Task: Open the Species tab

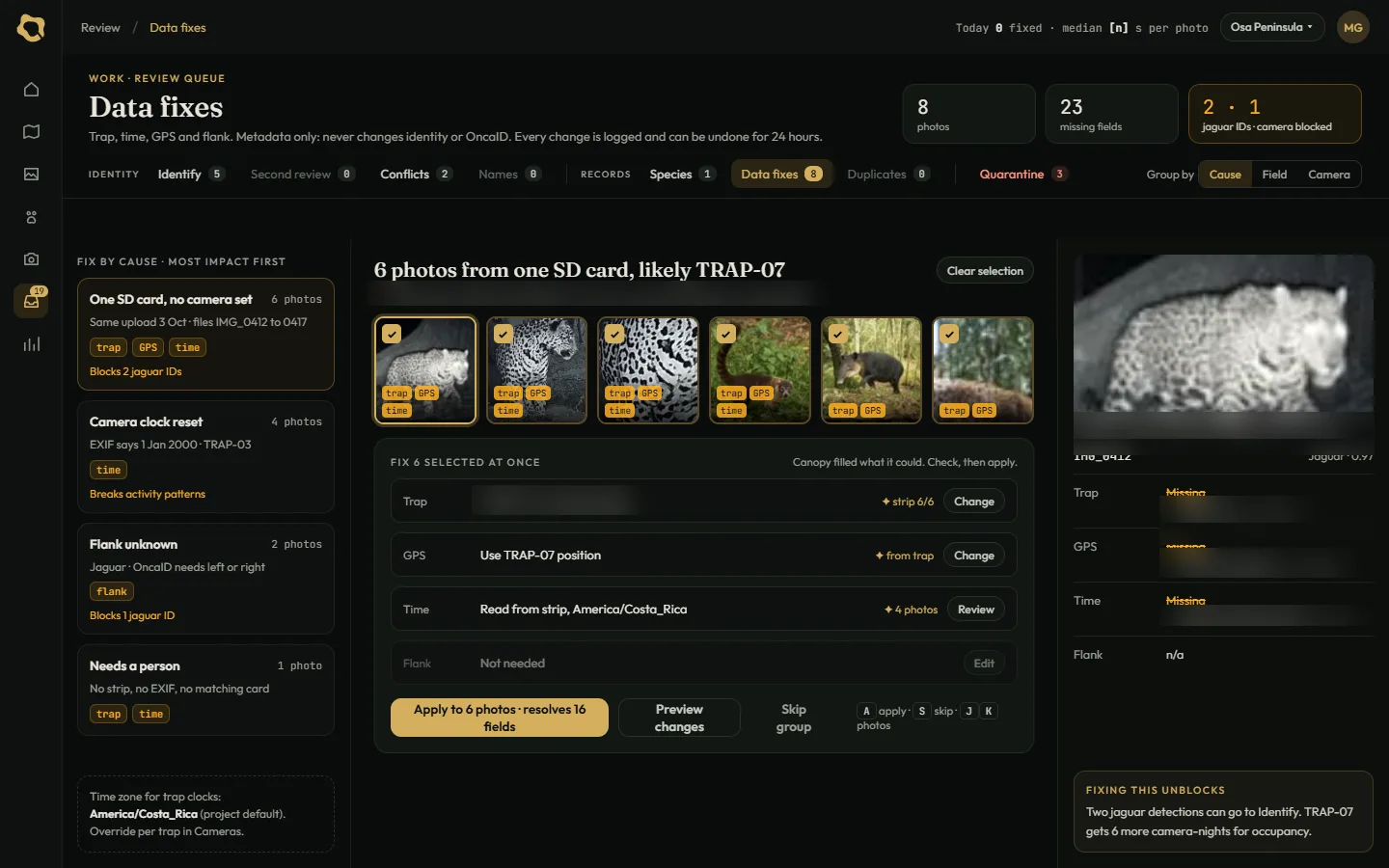Action: coord(682,175)
